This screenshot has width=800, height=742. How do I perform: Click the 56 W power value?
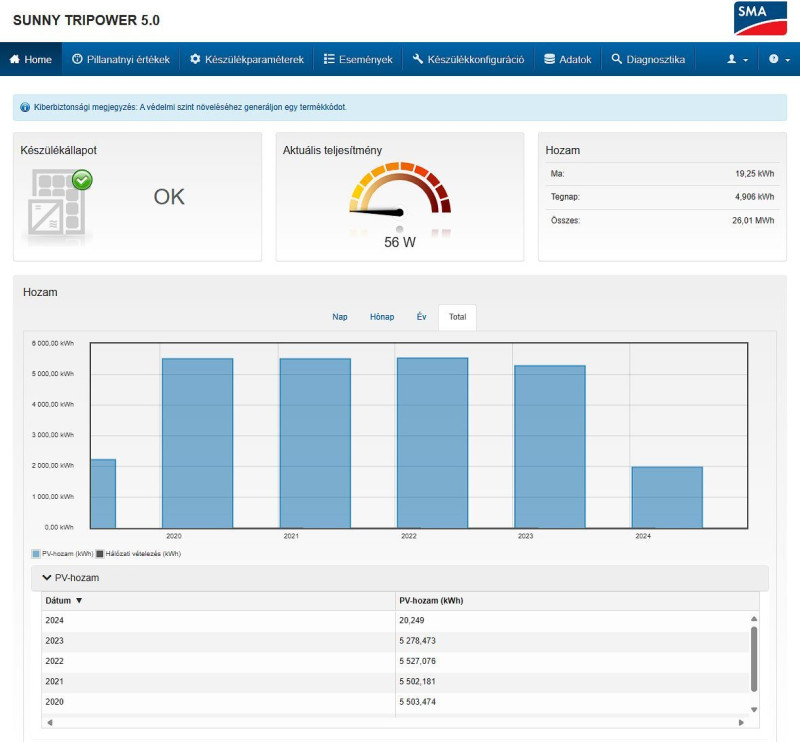tap(400, 242)
